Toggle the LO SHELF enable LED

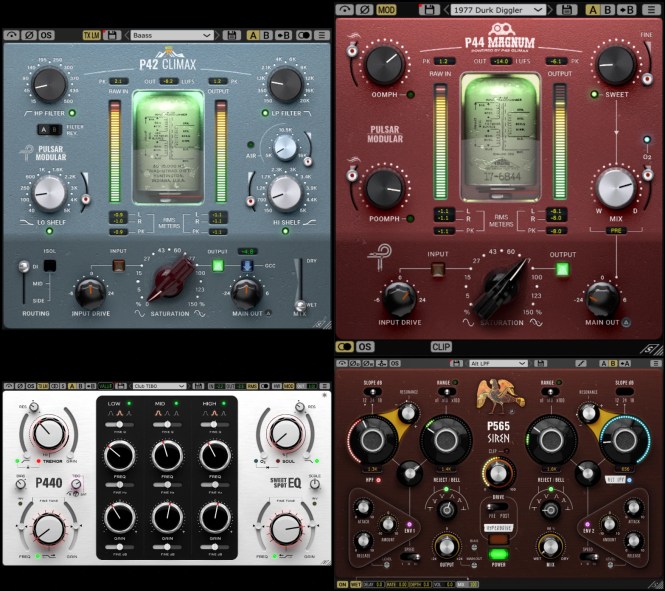[50, 231]
